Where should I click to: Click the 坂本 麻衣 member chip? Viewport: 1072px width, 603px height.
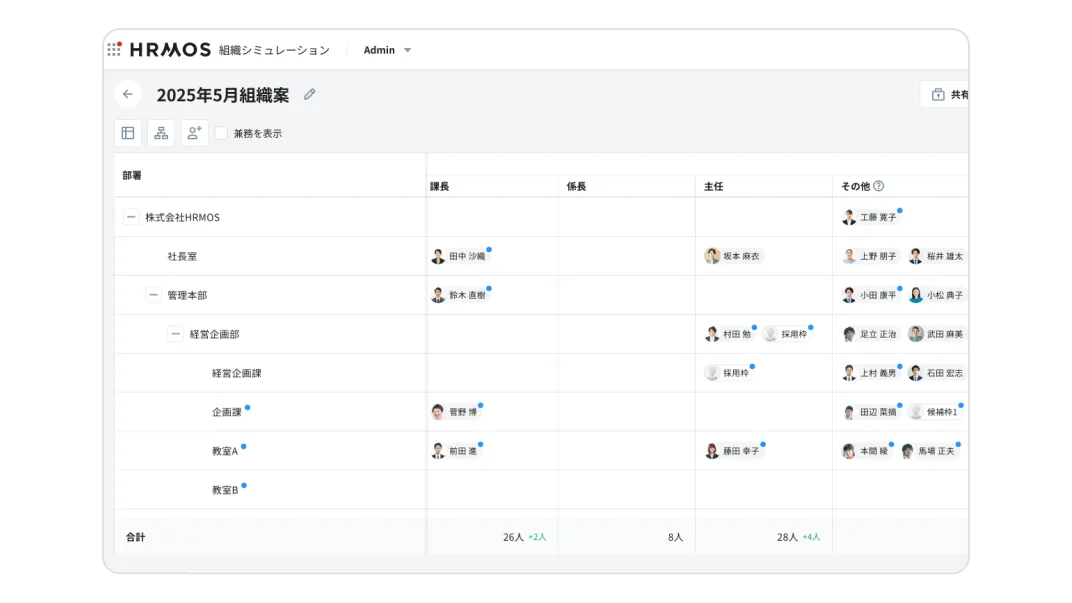(735, 255)
